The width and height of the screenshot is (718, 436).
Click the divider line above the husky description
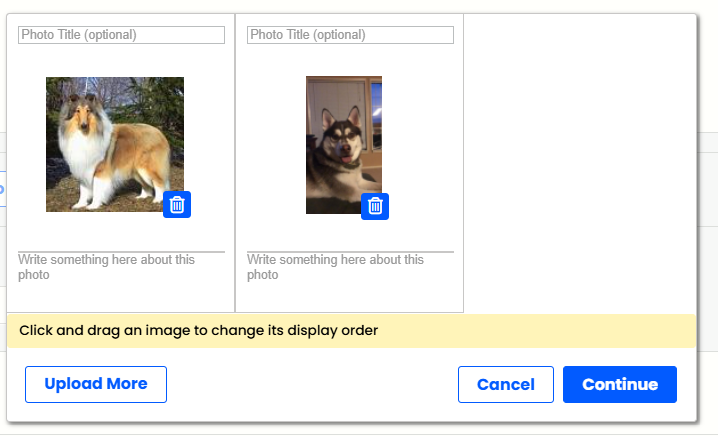click(x=350, y=251)
